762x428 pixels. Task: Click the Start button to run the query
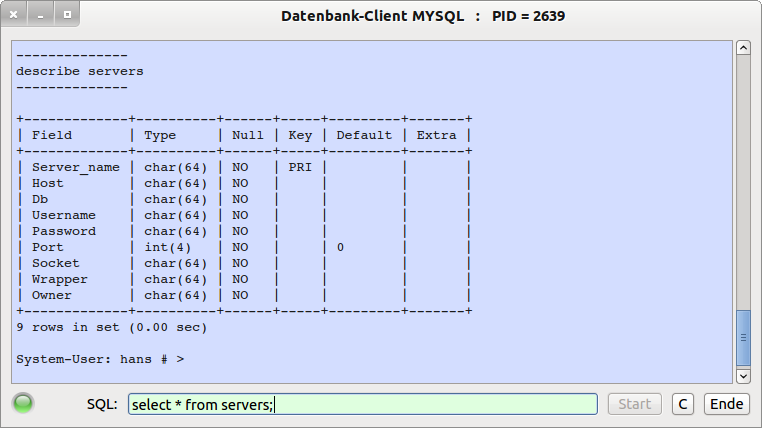pyautogui.click(x=635, y=404)
